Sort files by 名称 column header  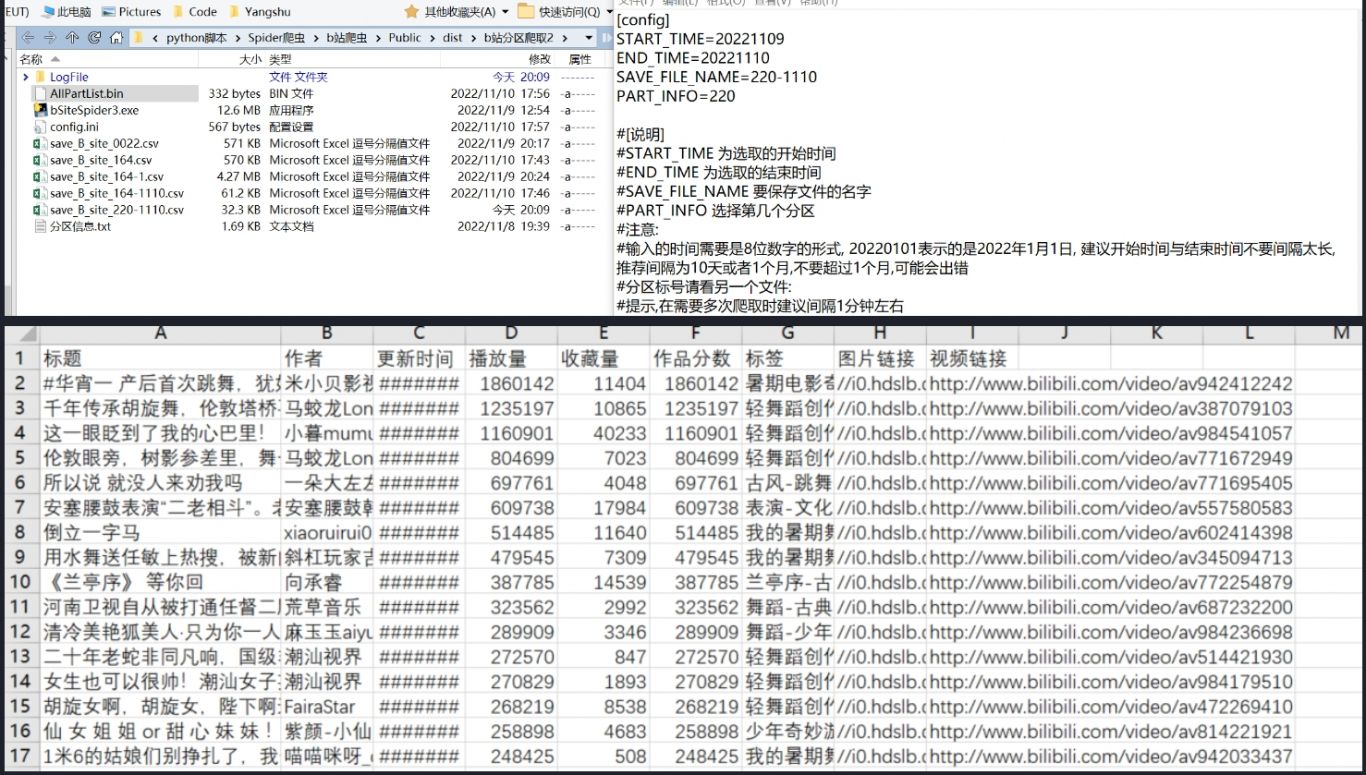tap(32, 60)
